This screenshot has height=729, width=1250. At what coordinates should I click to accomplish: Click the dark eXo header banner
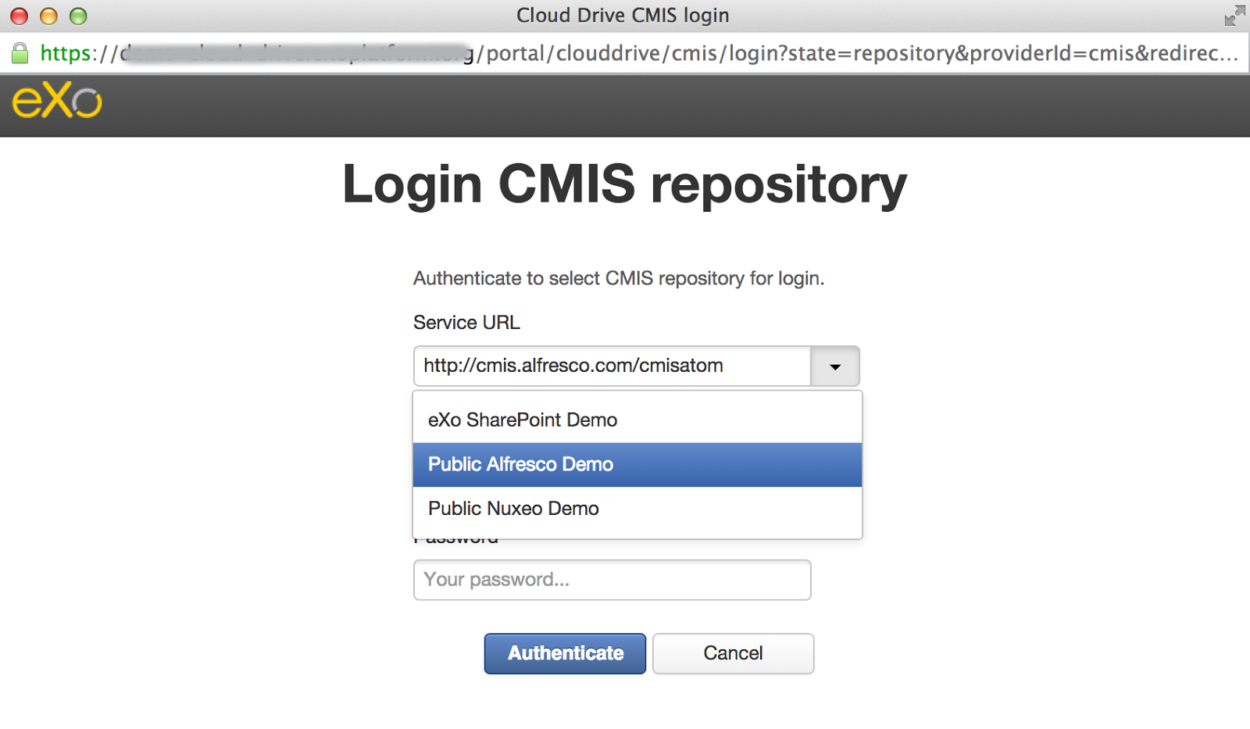pyautogui.click(x=700, y=105)
